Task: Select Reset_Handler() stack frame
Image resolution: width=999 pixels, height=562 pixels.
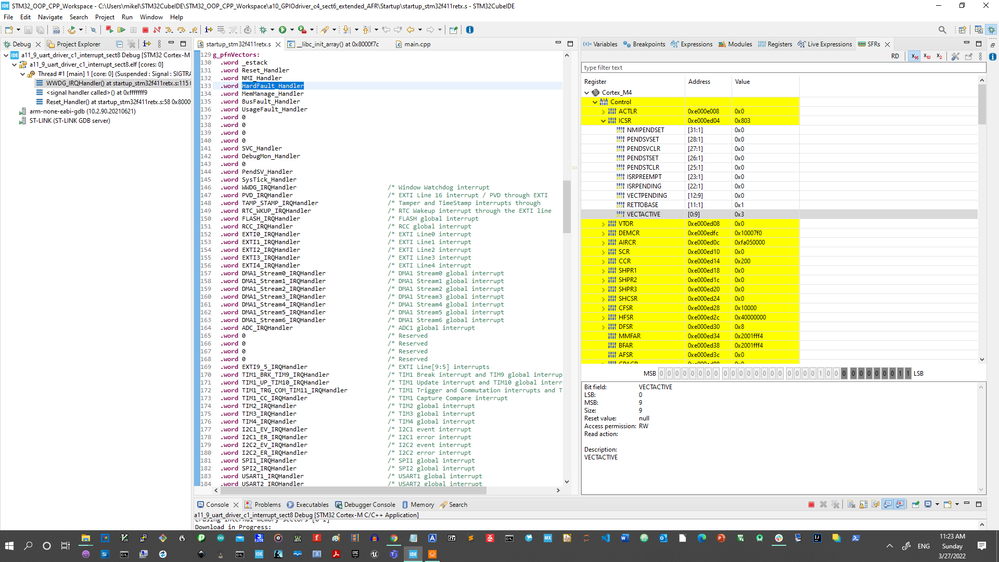Action: (x=112, y=102)
